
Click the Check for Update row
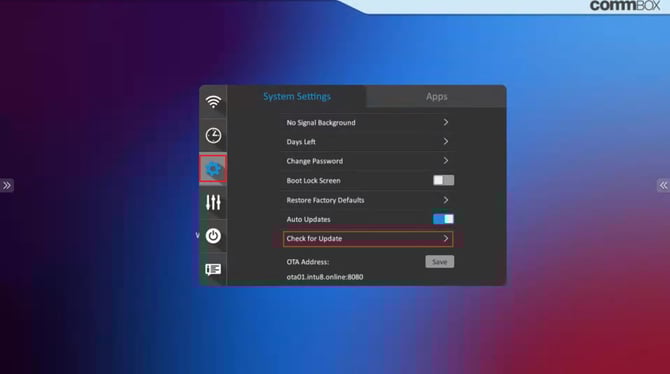coord(368,239)
